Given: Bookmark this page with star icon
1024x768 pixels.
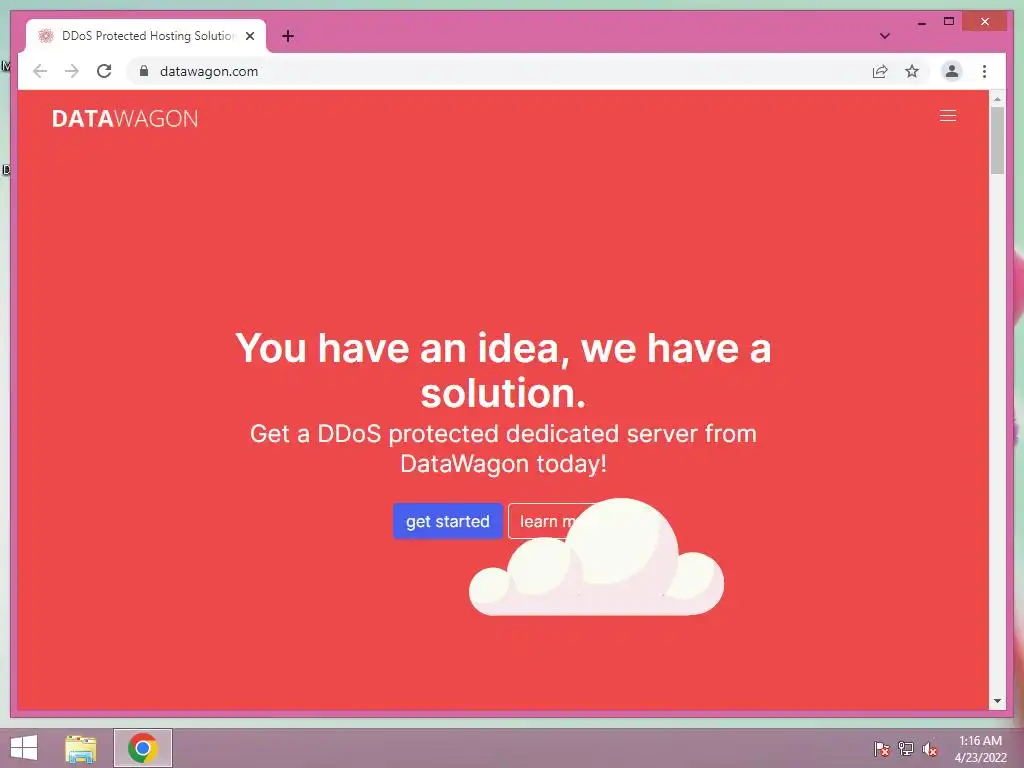Looking at the screenshot, I should click(x=912, y=71).
